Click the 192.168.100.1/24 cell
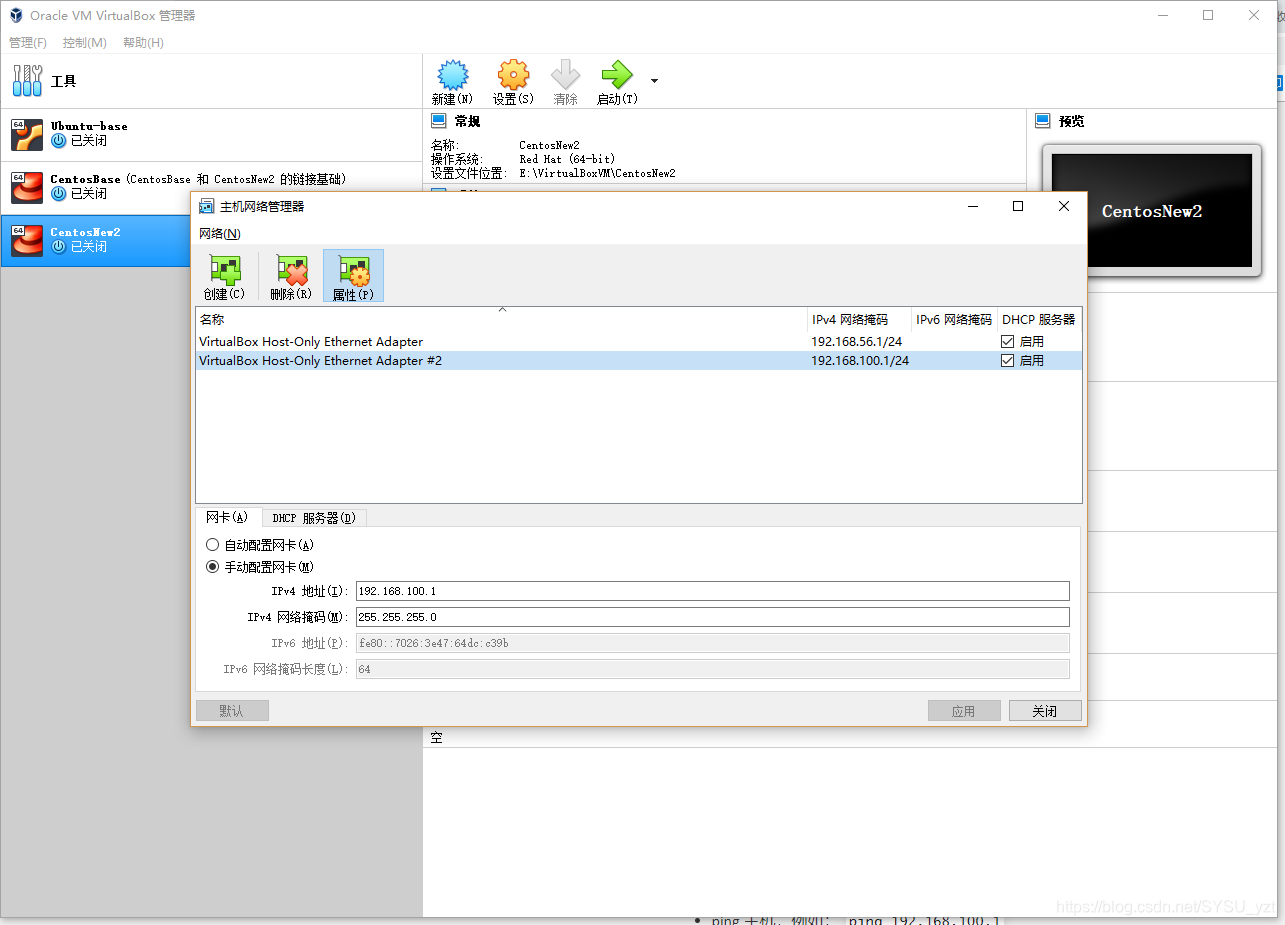1285x925 pixels. pos(860,361)
